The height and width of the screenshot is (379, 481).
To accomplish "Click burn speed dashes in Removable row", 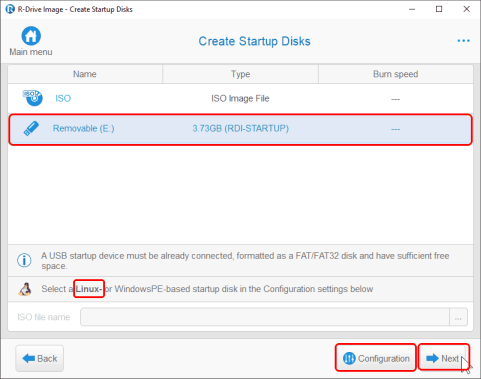I will click(x=396, y=129).
